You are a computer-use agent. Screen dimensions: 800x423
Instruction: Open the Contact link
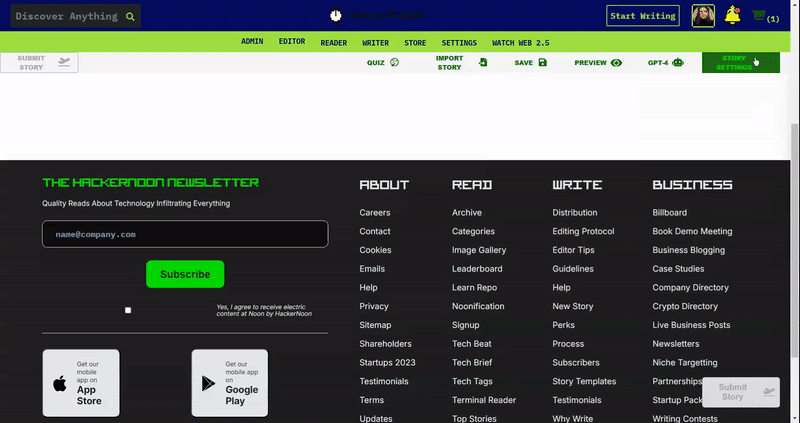(x=374, y=231)
